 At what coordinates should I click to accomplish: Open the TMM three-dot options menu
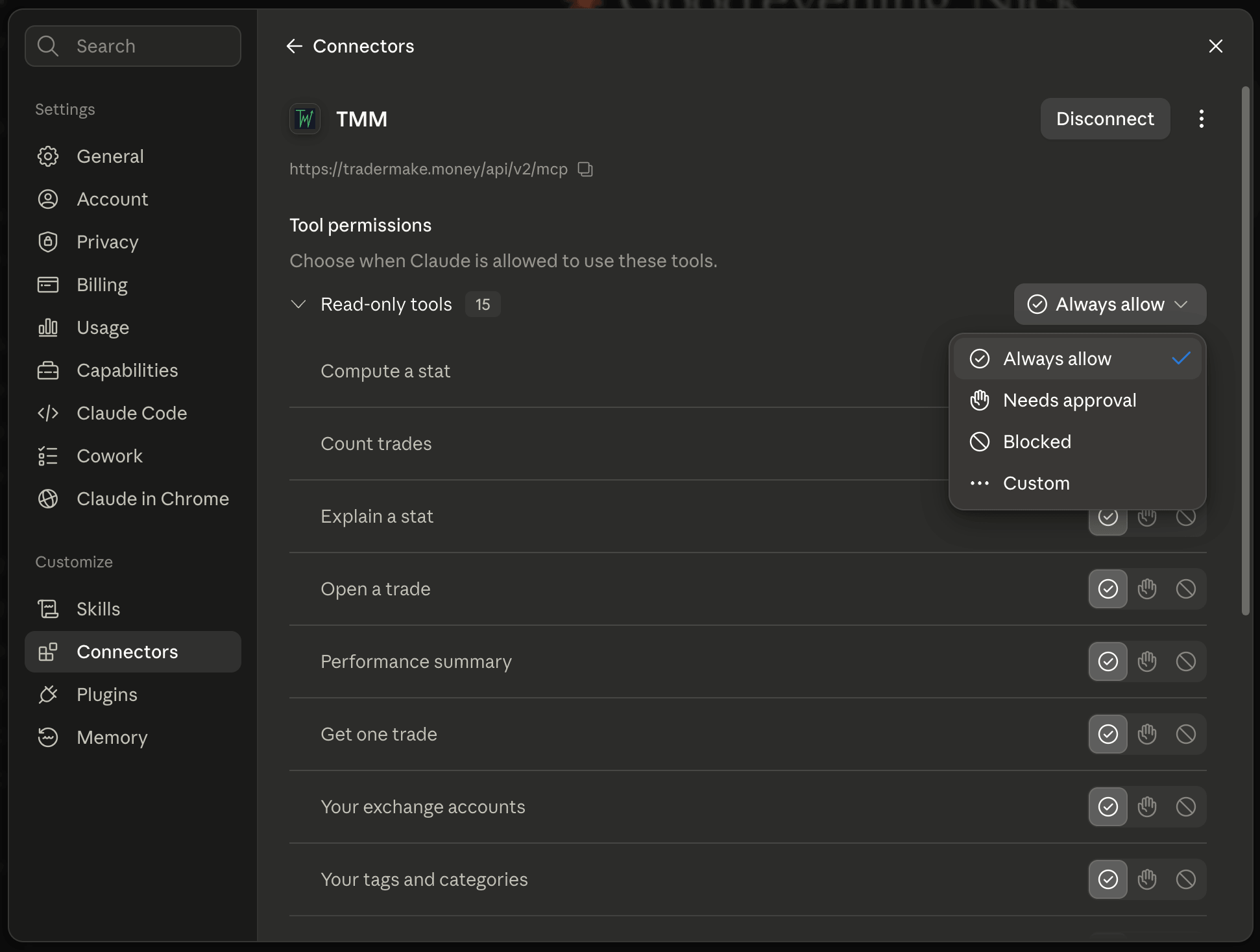point(1202,119)
